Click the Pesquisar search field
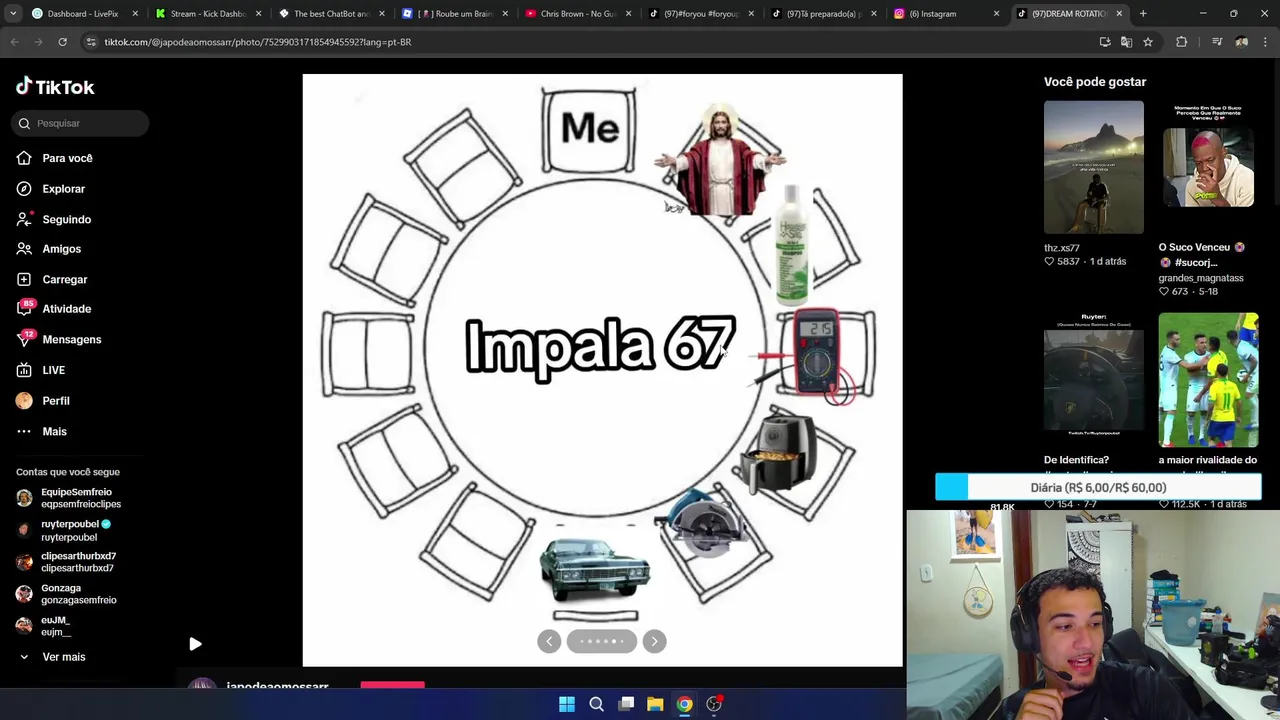Image resolution: width=1280 pixels, height=720 pixels. point(82,123)
